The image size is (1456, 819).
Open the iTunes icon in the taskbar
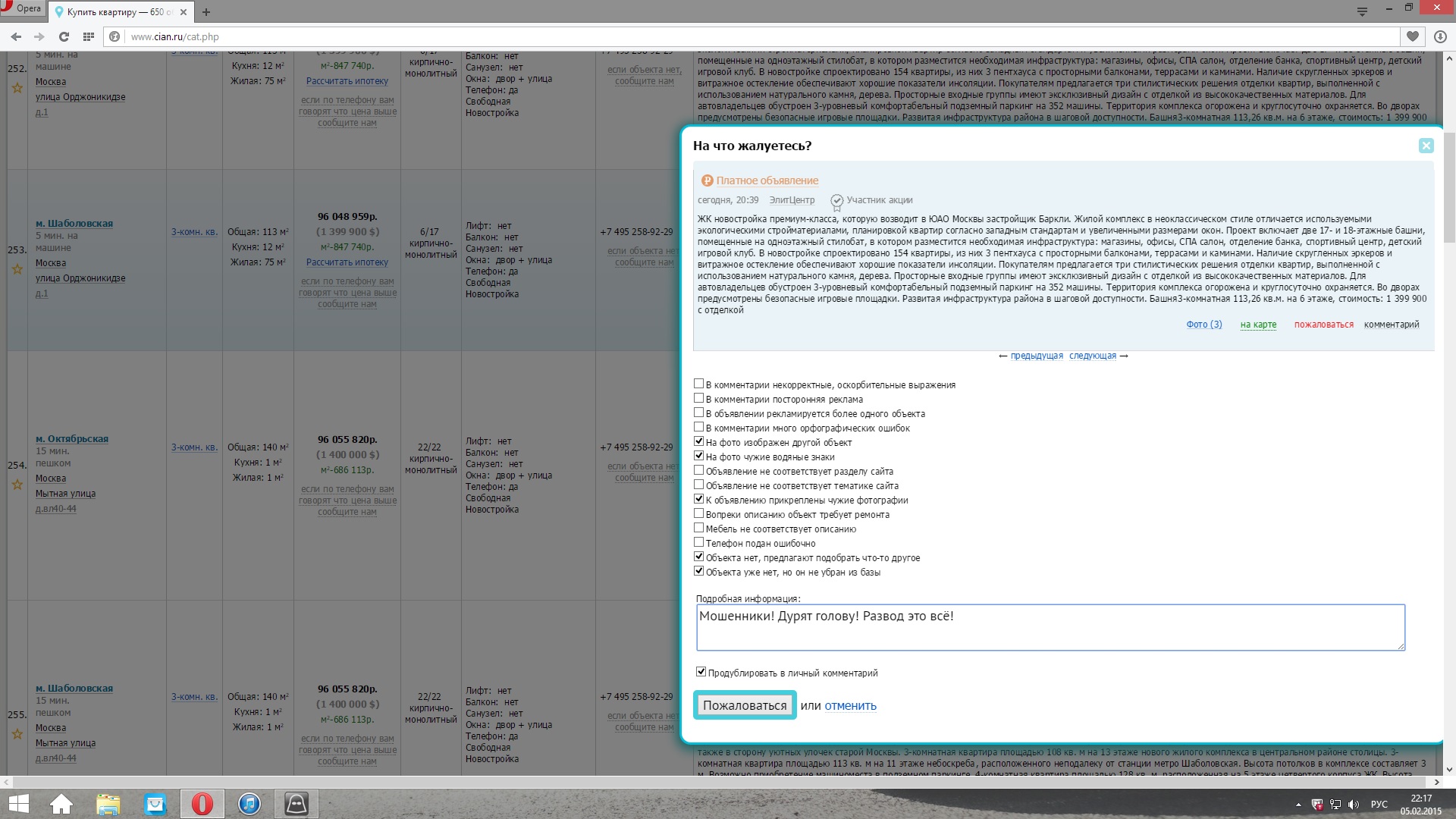pos(249,804)
